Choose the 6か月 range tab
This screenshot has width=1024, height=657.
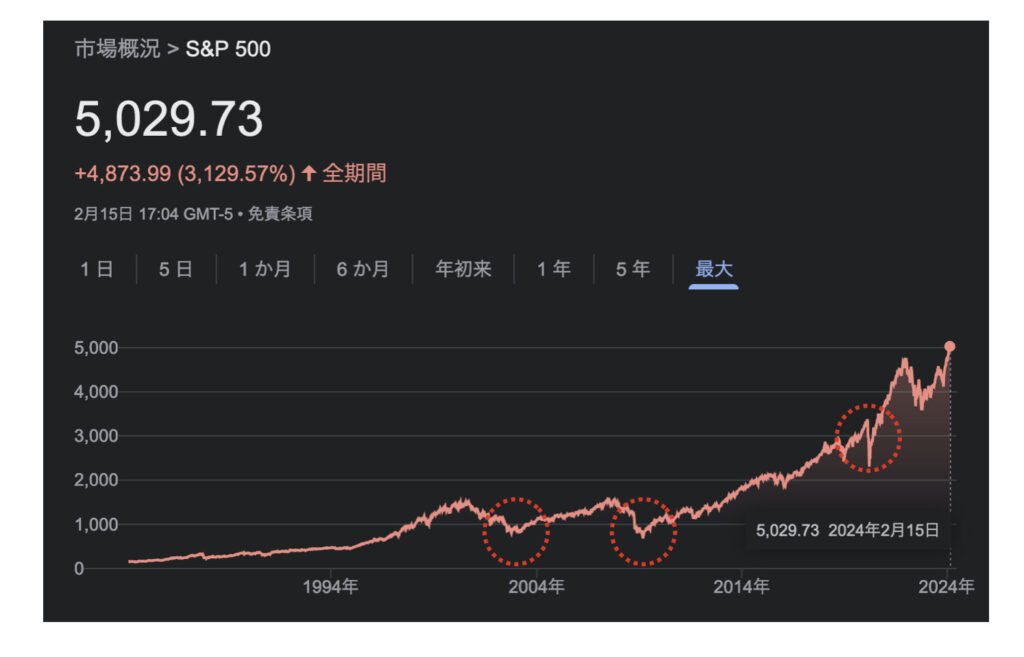click(x=363, y=269)
